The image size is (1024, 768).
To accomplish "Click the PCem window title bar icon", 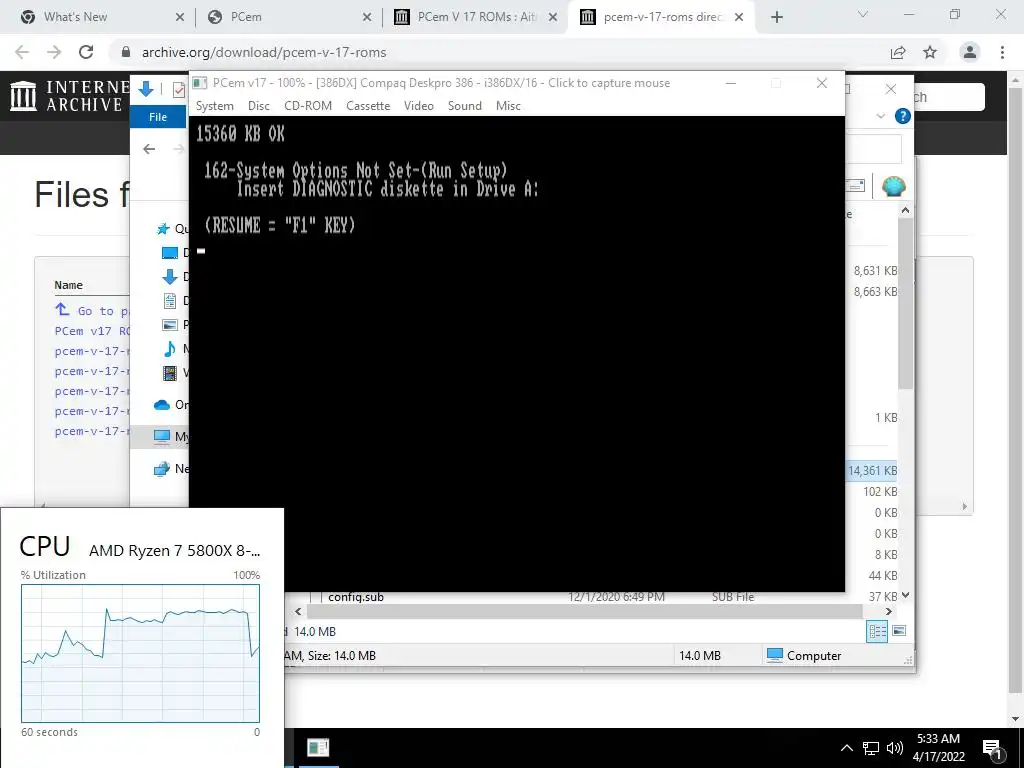I will click(x=200, y=83).
